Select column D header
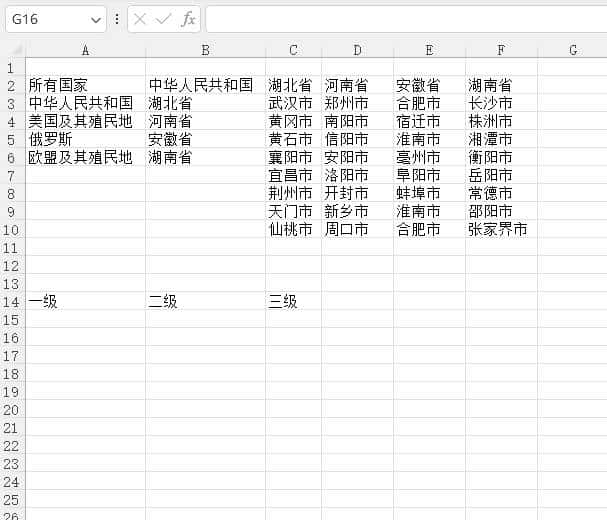 tap(357, 50)
